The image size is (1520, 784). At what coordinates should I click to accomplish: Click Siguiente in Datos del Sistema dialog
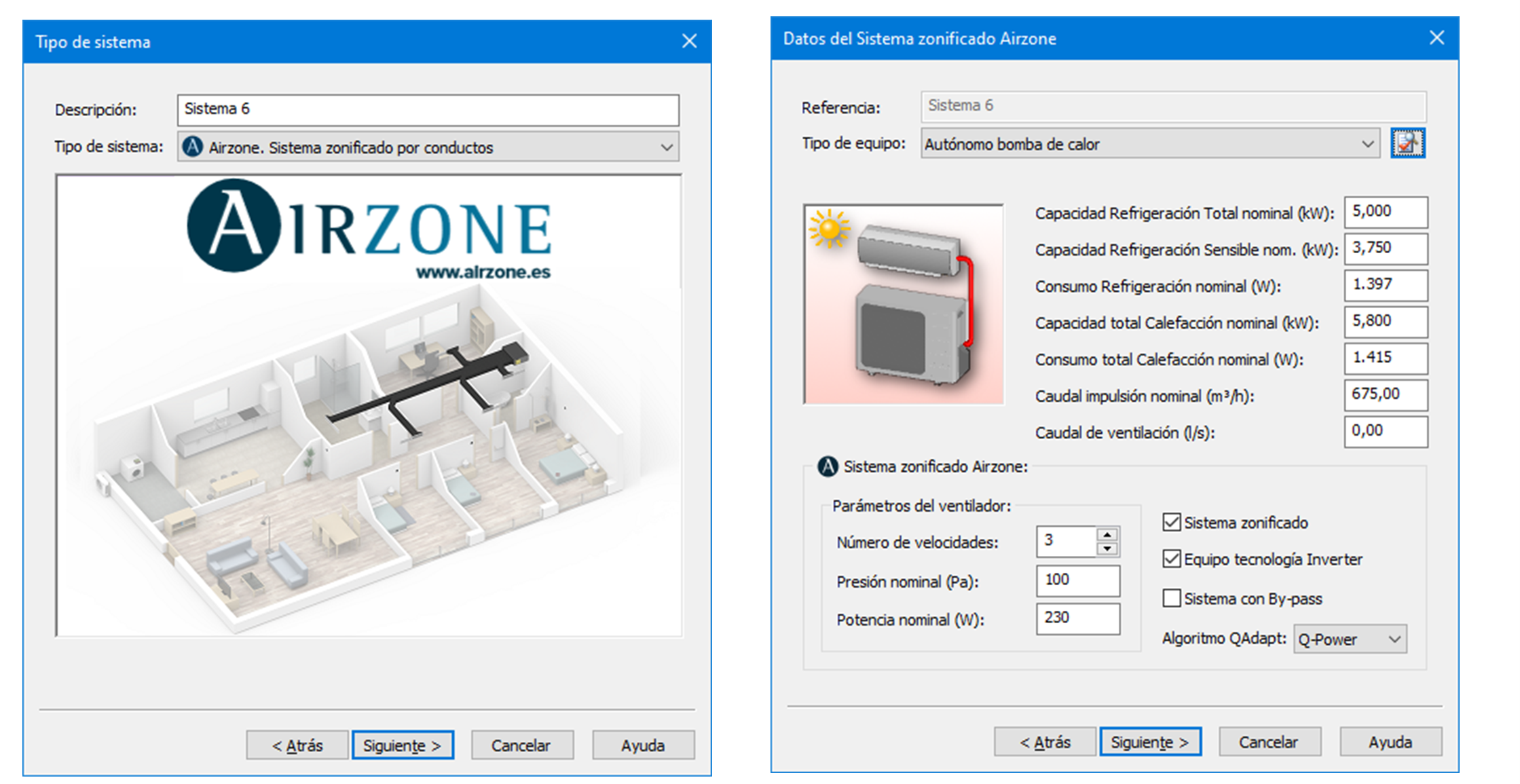1150,741
